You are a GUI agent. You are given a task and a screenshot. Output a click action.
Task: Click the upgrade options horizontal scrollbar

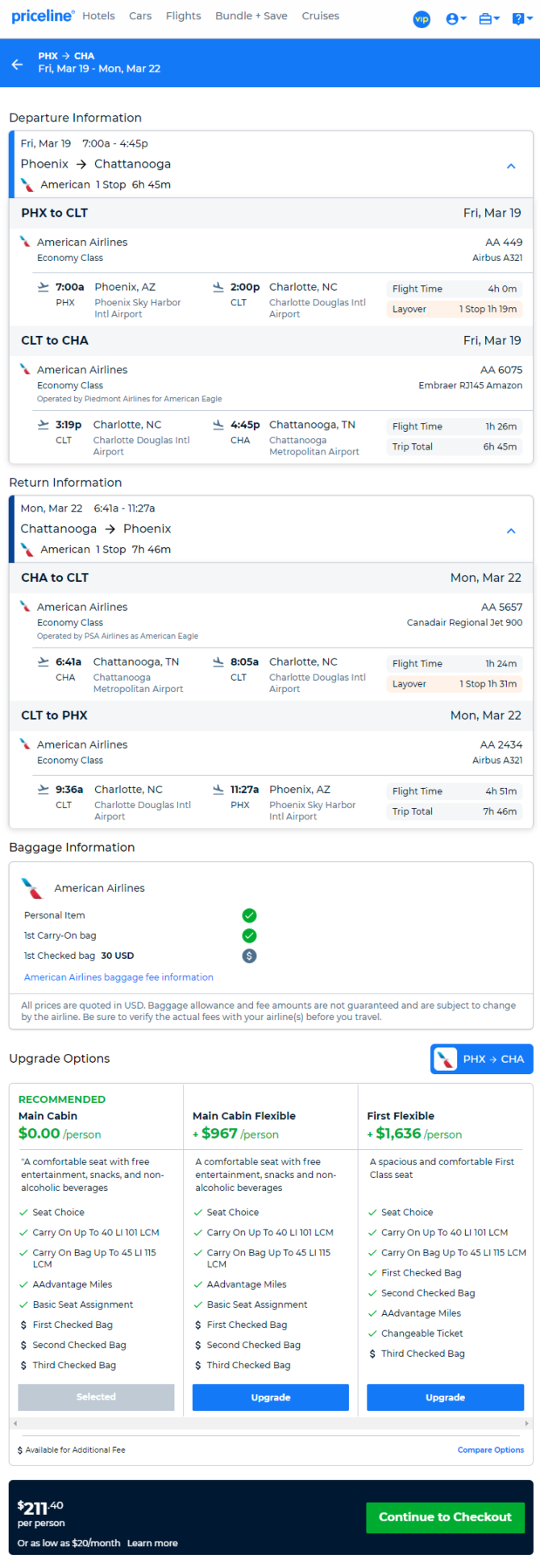[x=271, y=1424]
